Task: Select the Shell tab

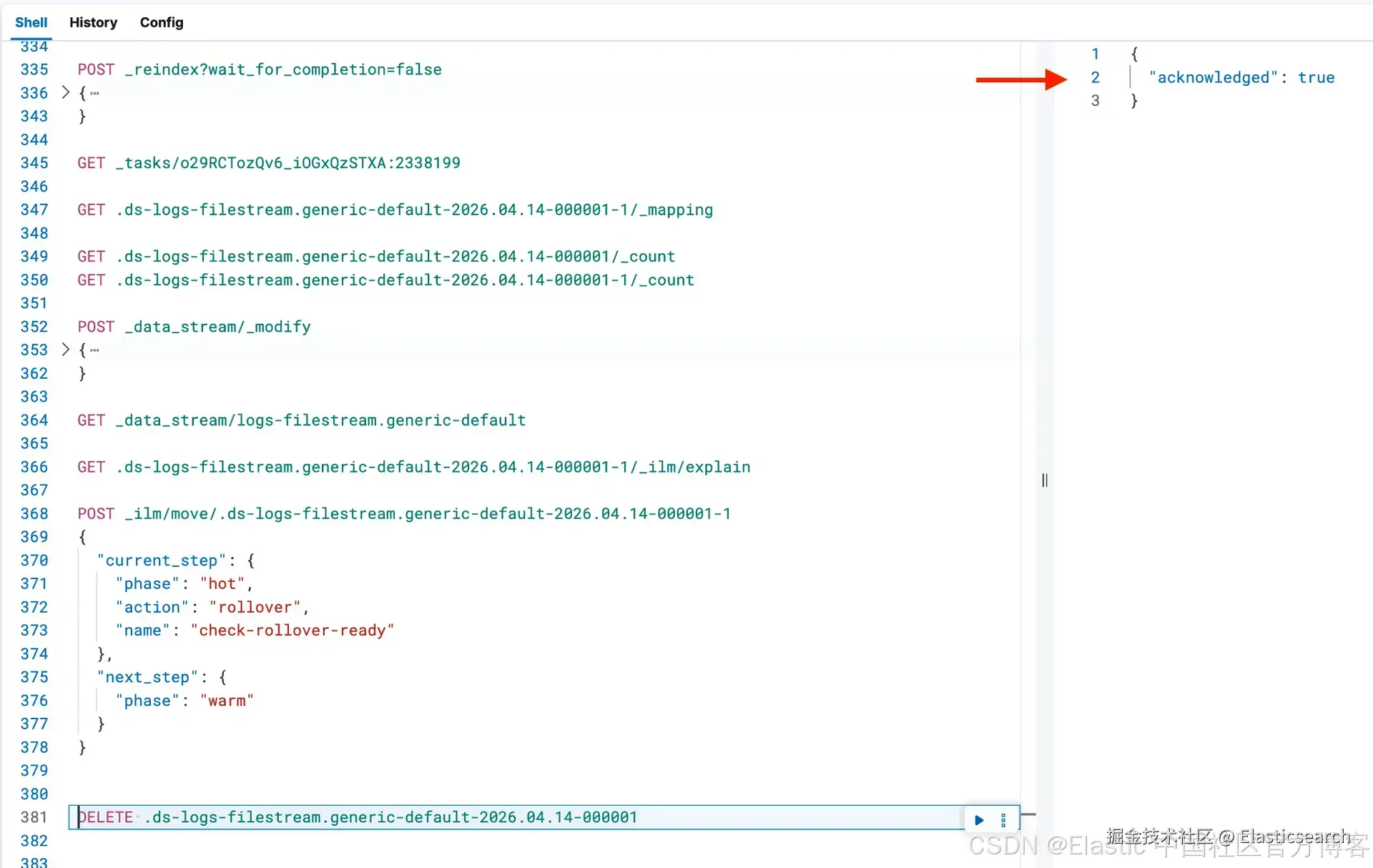Action: point(31,22)
